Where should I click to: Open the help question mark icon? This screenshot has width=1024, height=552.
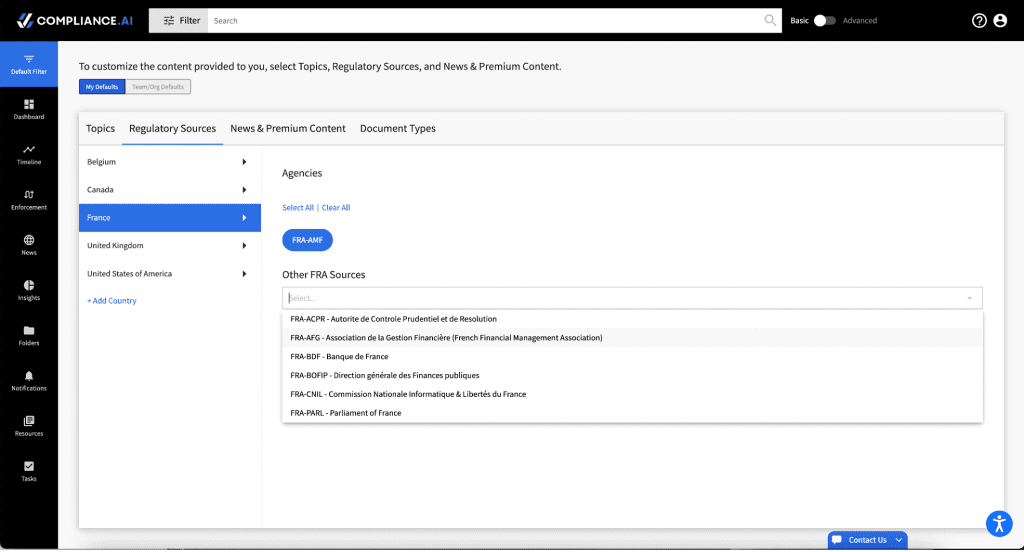point(979,21)
